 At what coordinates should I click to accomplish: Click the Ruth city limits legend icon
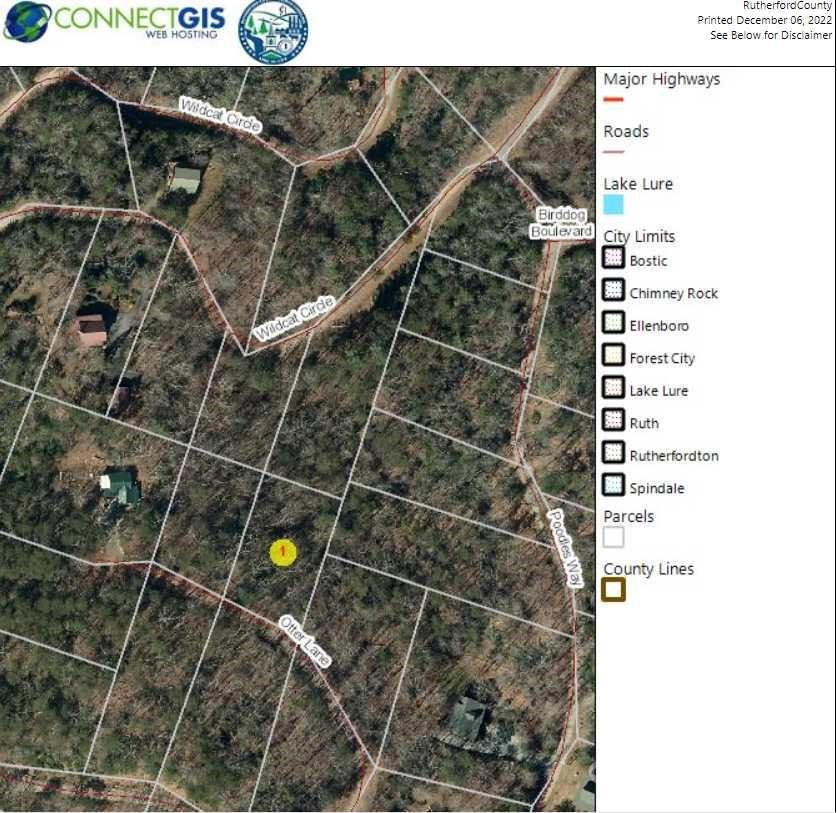614,422
